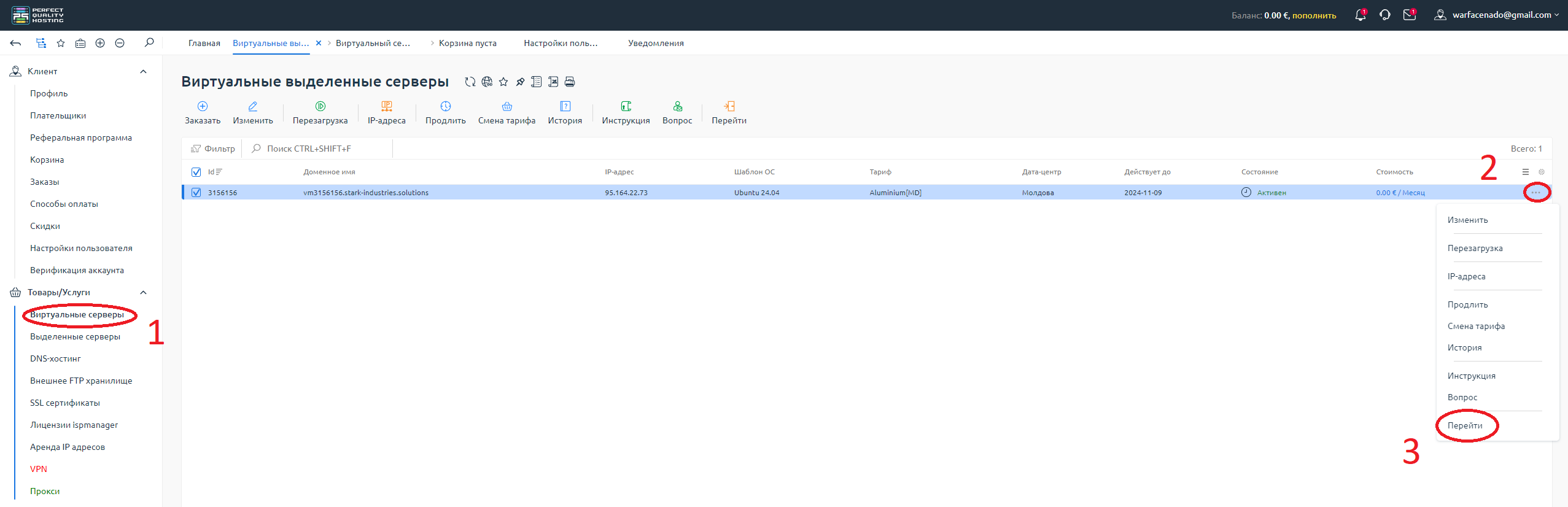Viewport: 1568px width, 507px height.
Task: Expand all menu sections plus icon
Action: pyautogui.click(x=100, y=43)
